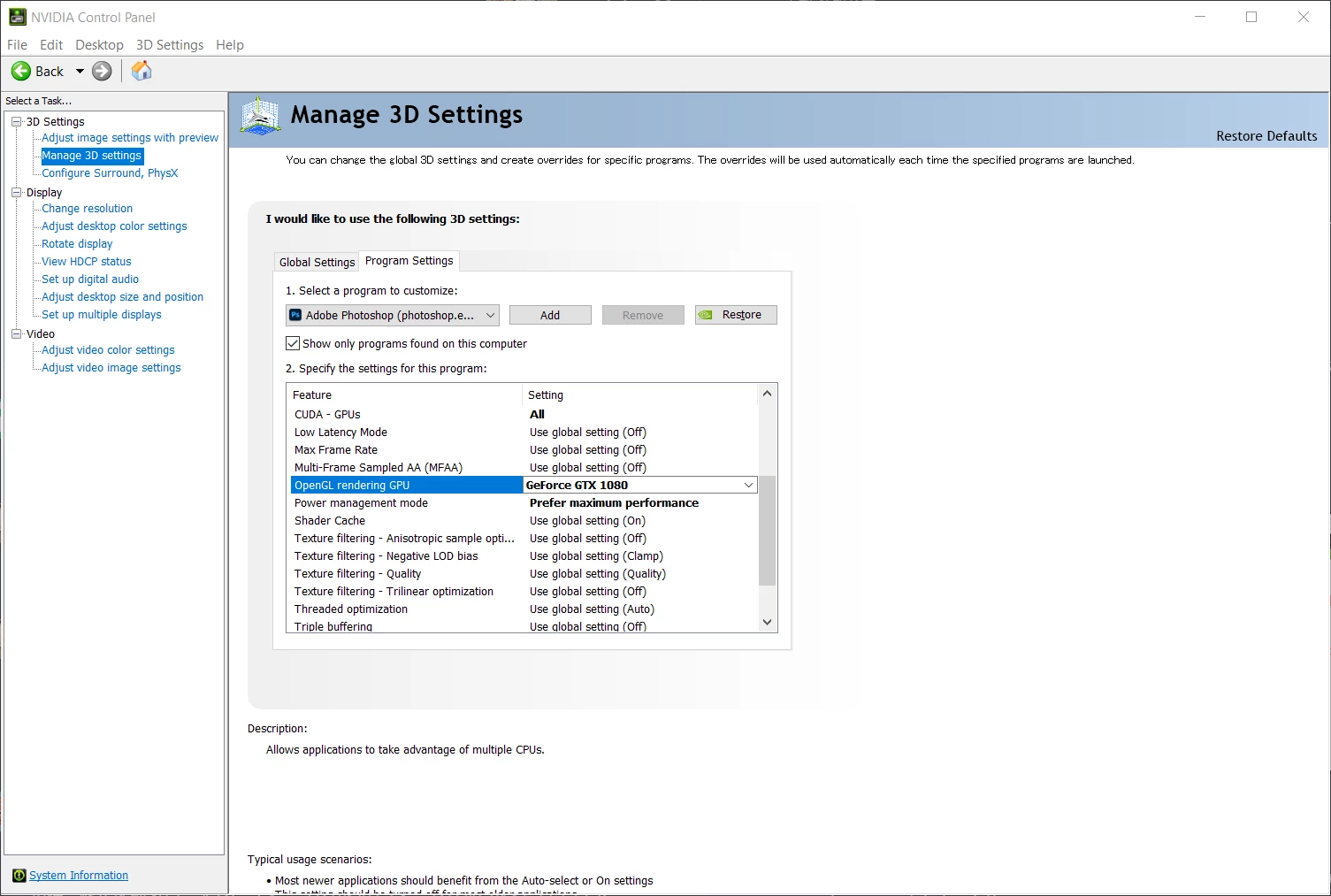1331x896 pixels.
Task: Open Adjust video image settings
Action: tap(111, 368)
